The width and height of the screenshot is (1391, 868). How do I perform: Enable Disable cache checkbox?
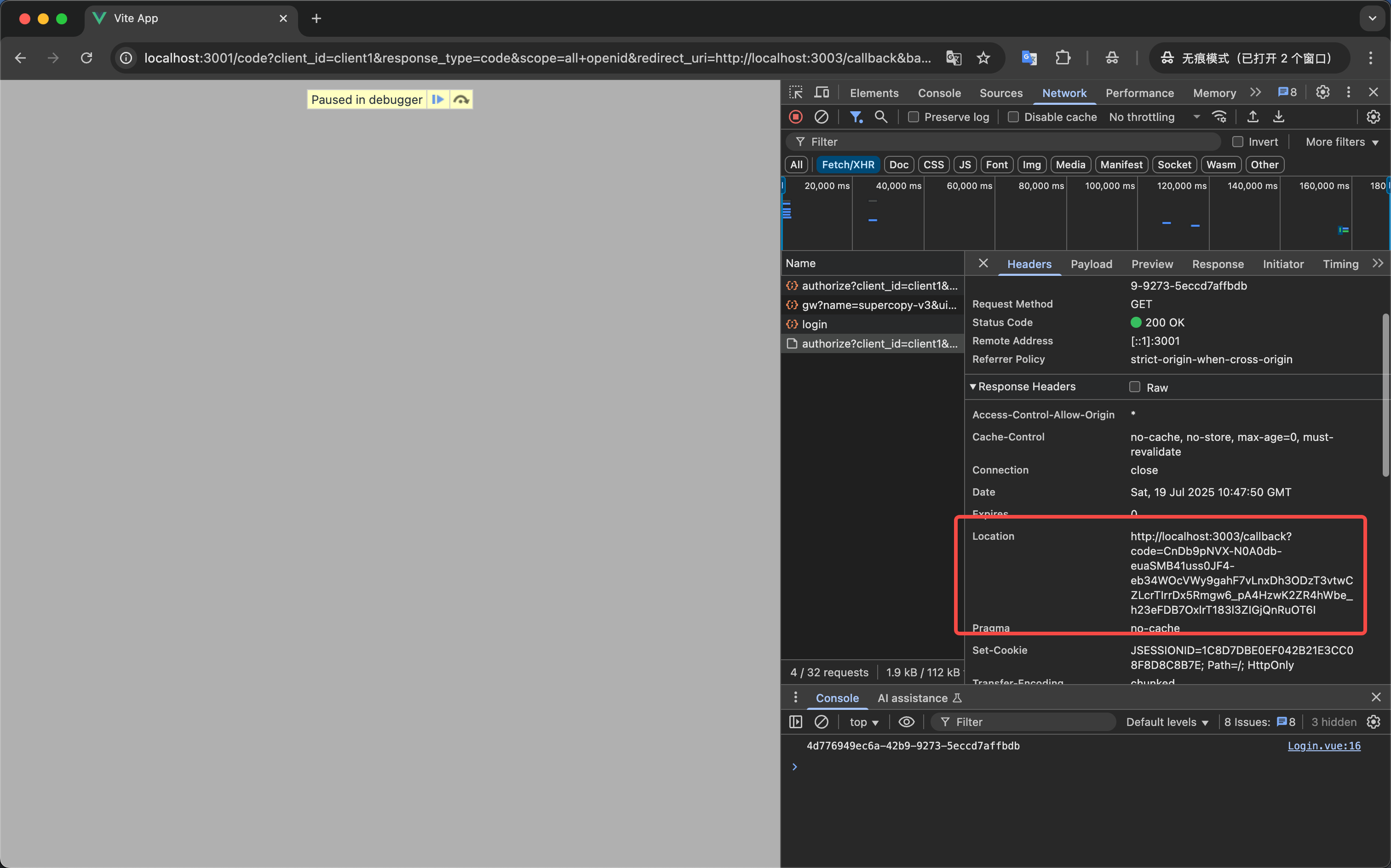pyautogui.click(x=1013, y=117)
